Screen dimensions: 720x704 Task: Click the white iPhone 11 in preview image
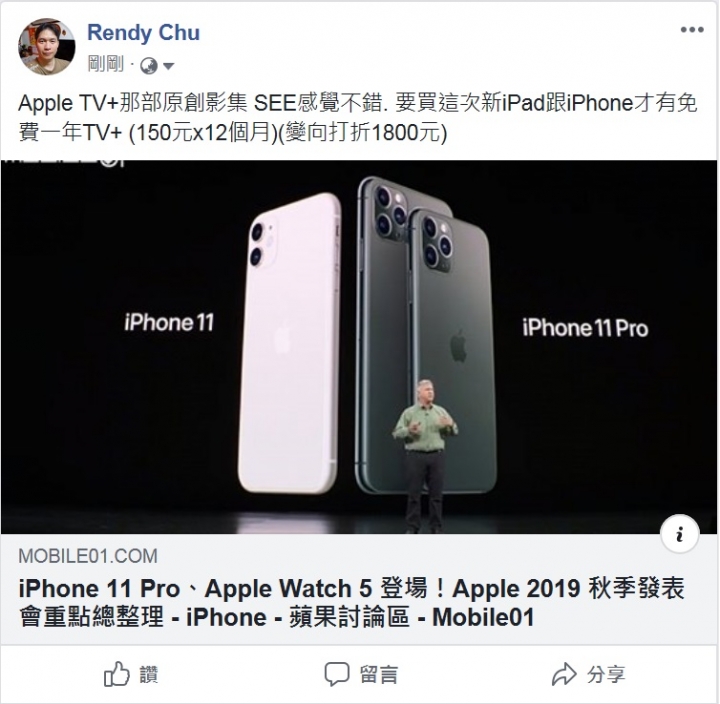tap(290, 343)
